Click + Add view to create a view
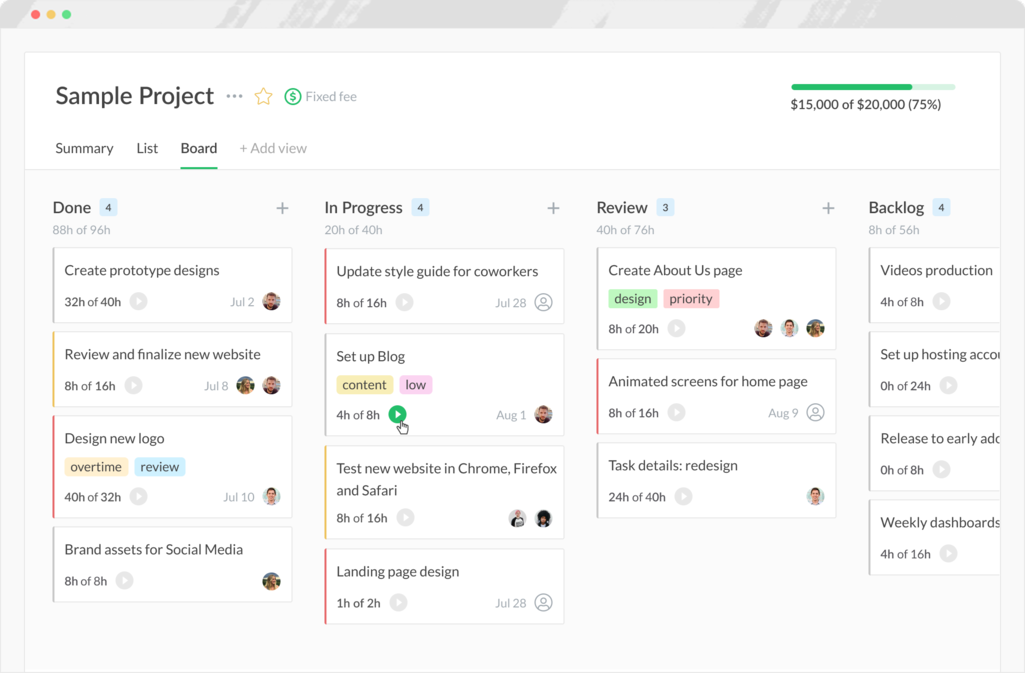The width and height of the screenshot is (1025, 673). 273,148
